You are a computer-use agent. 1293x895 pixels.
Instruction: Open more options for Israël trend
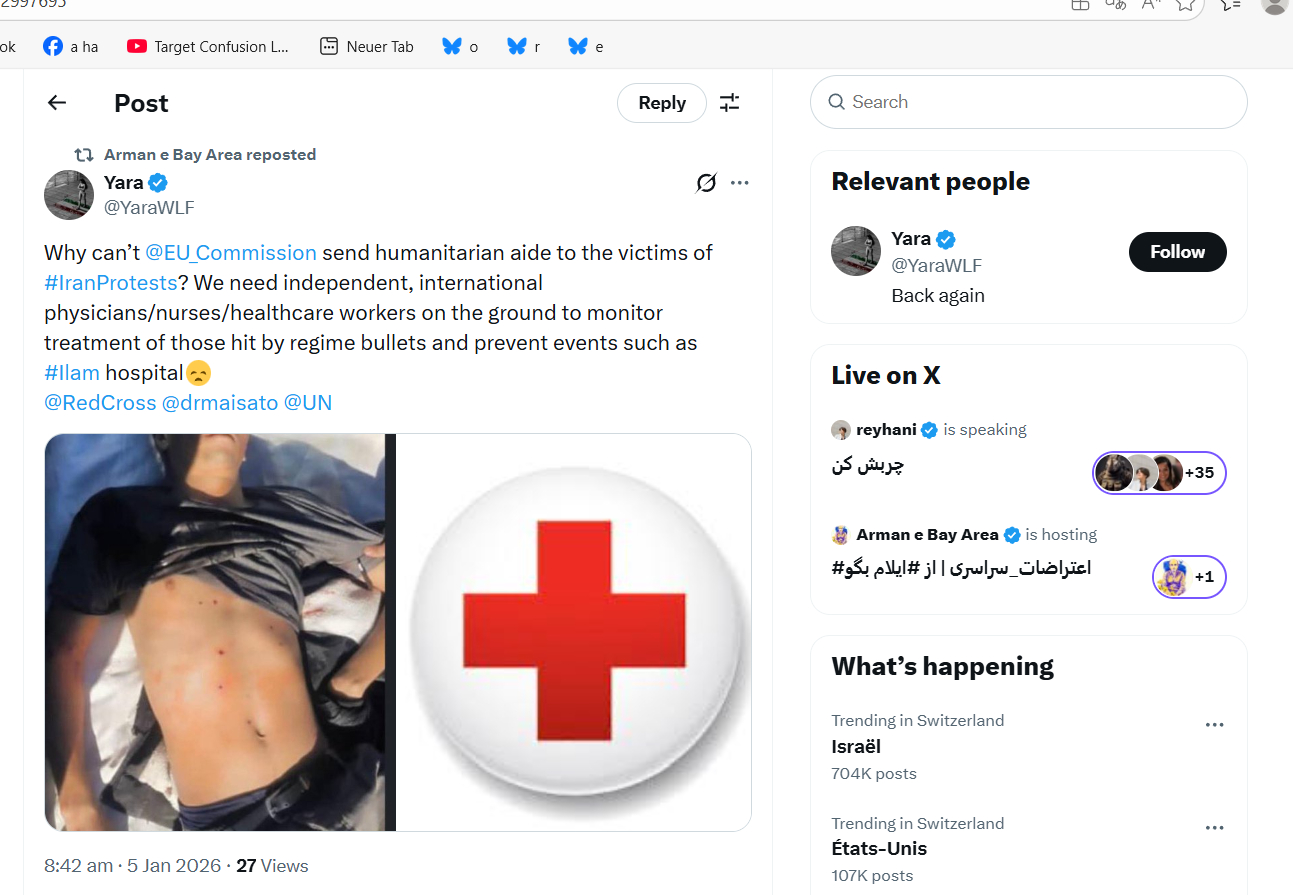click(1214, 725)
